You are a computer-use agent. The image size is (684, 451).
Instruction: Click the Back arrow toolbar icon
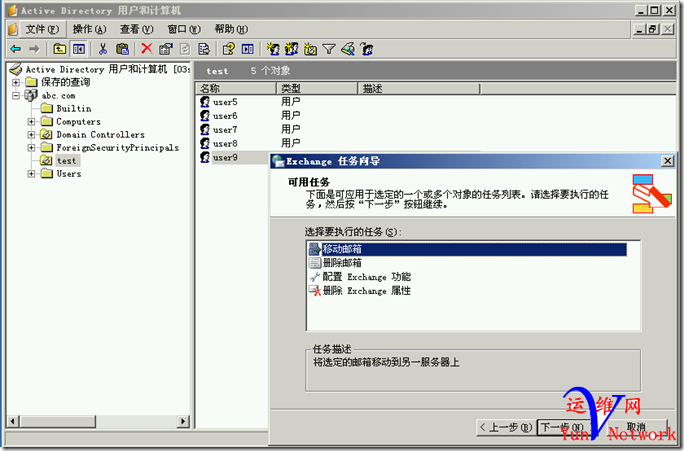(16, 49)
